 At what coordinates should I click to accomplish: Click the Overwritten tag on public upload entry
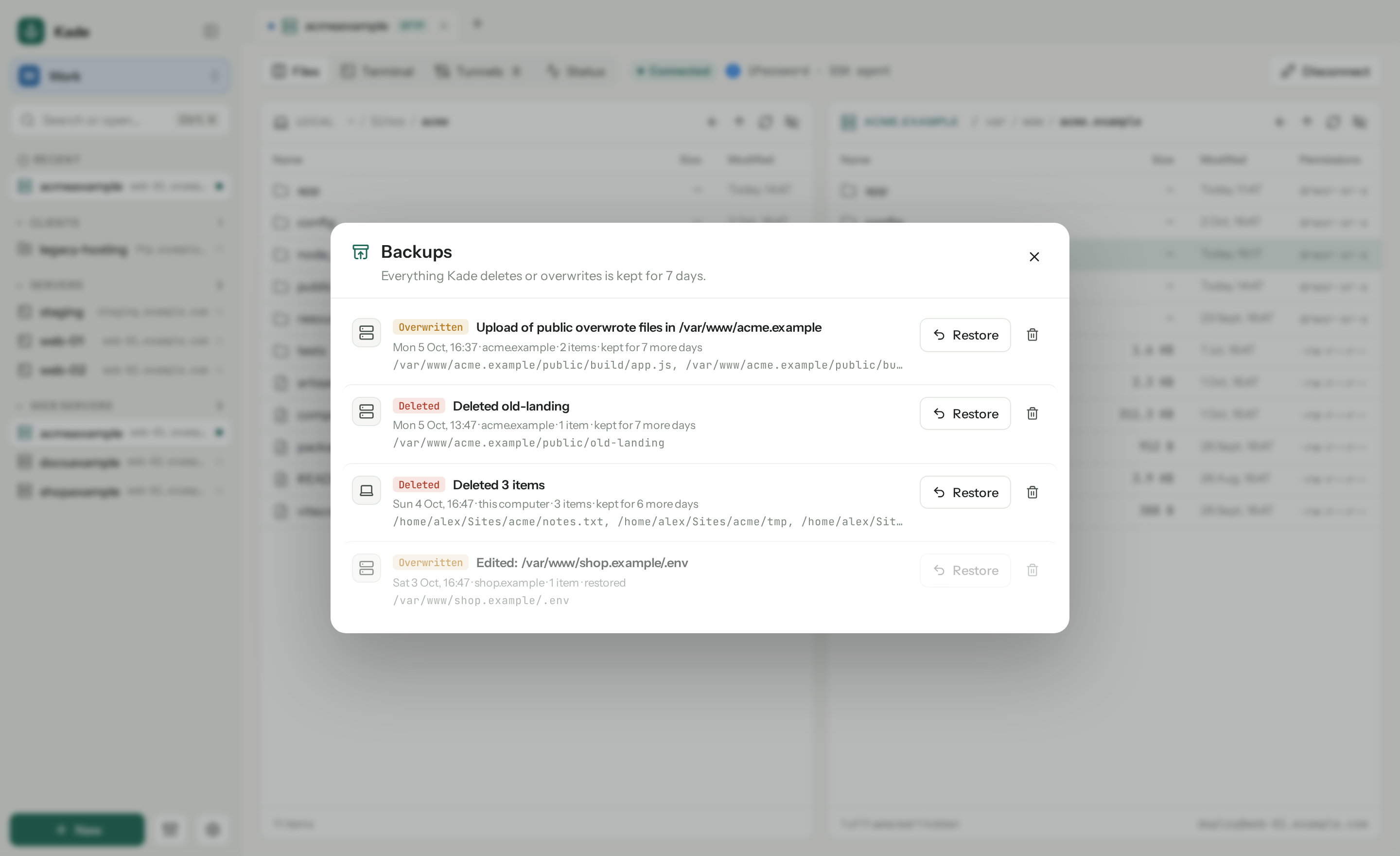[430, 327]
